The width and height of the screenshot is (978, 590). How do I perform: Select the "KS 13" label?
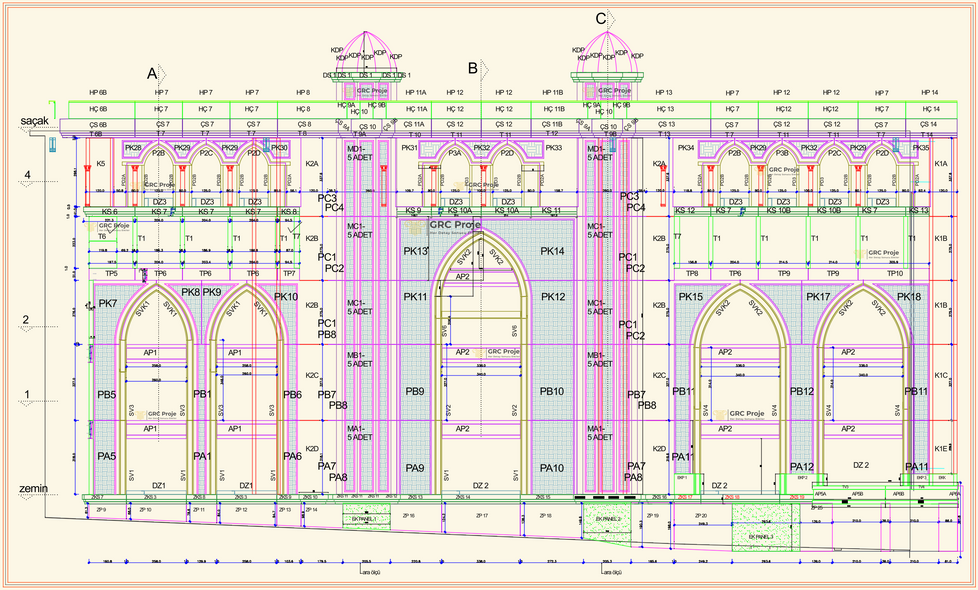coord(919,211)
